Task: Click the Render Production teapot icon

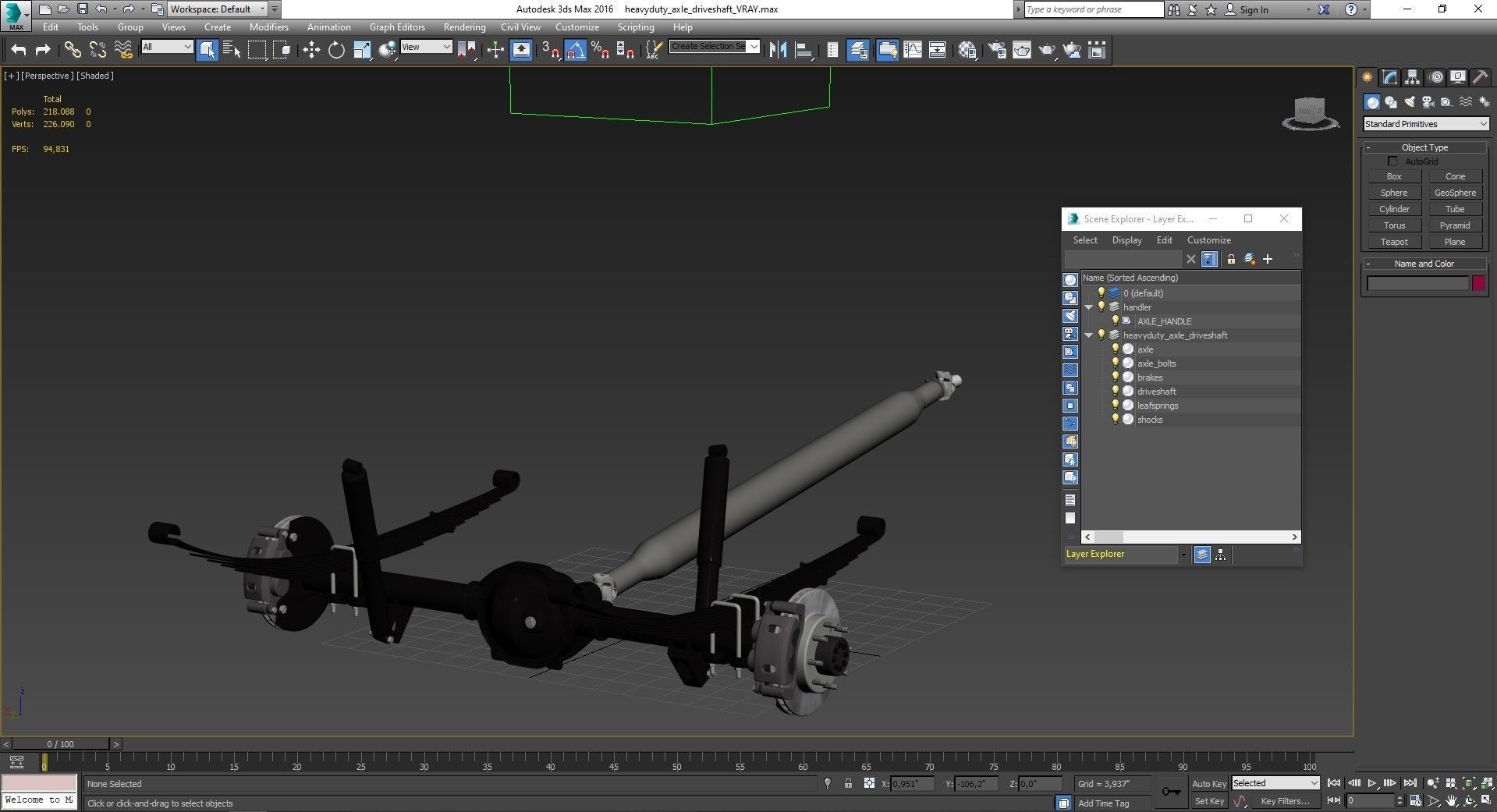Action: pos(1047,50)
